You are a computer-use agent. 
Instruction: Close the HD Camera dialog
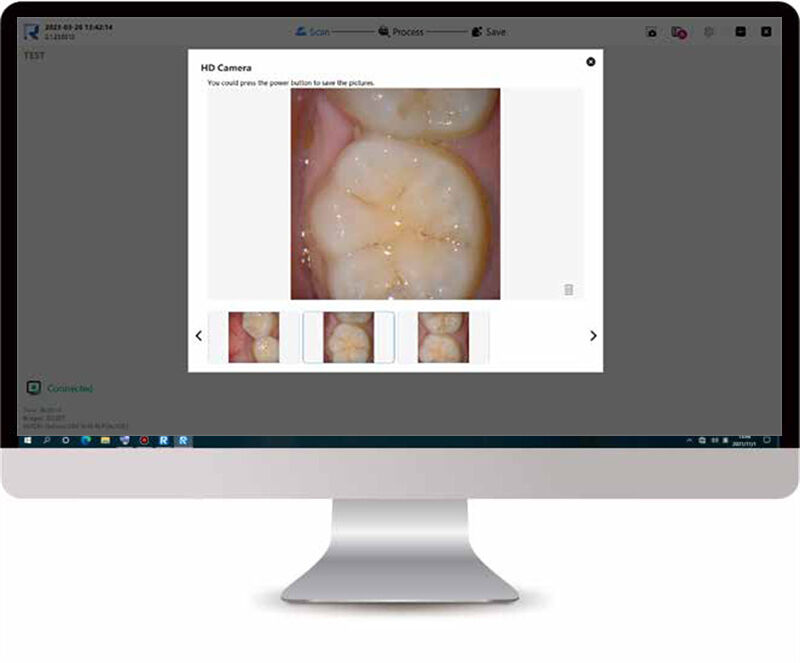coord(590,62)
